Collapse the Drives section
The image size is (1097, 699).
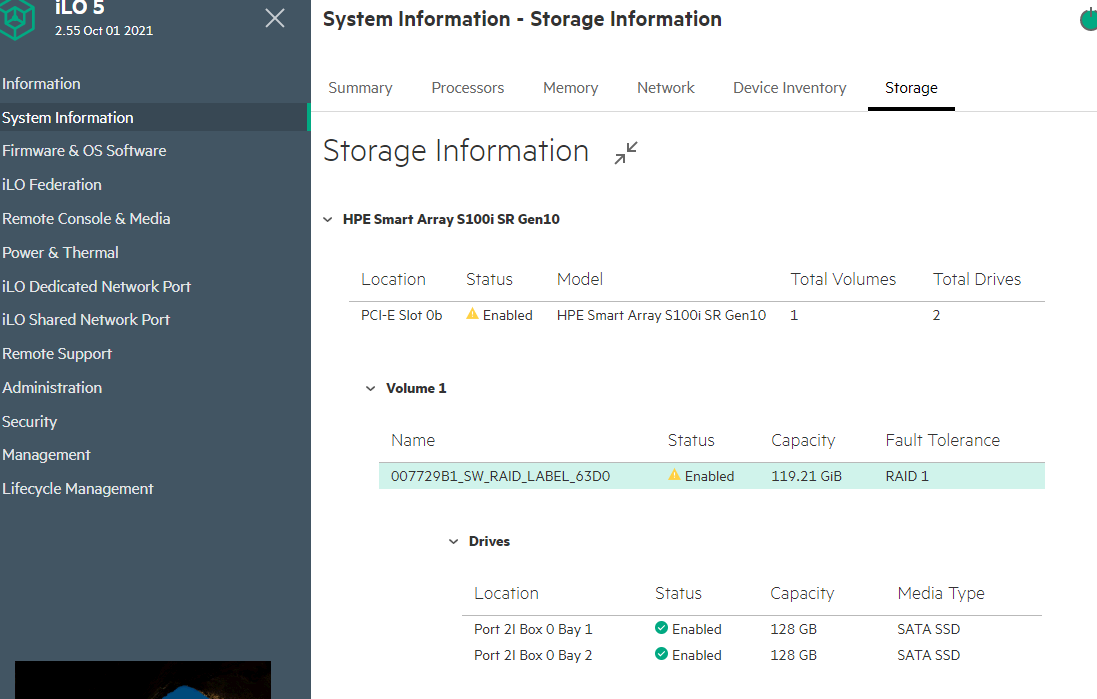(453, 541)
